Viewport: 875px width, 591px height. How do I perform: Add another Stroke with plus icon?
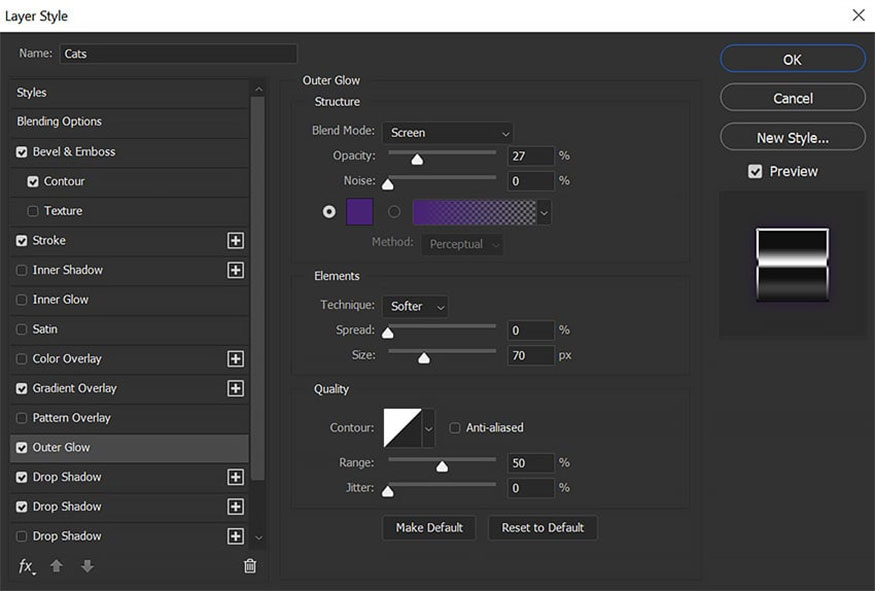pyautogui.click(x=236, y=241)
